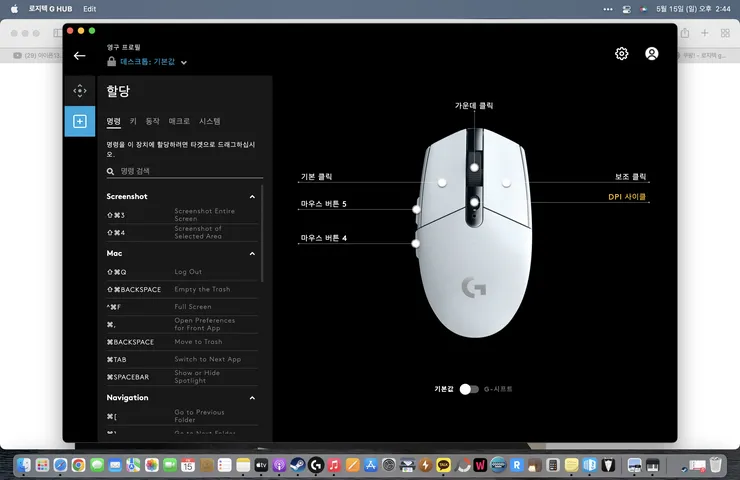The height and width of the screenshot is (480, 740).
Task: Open the Edit menu
Action: [89, 9]
